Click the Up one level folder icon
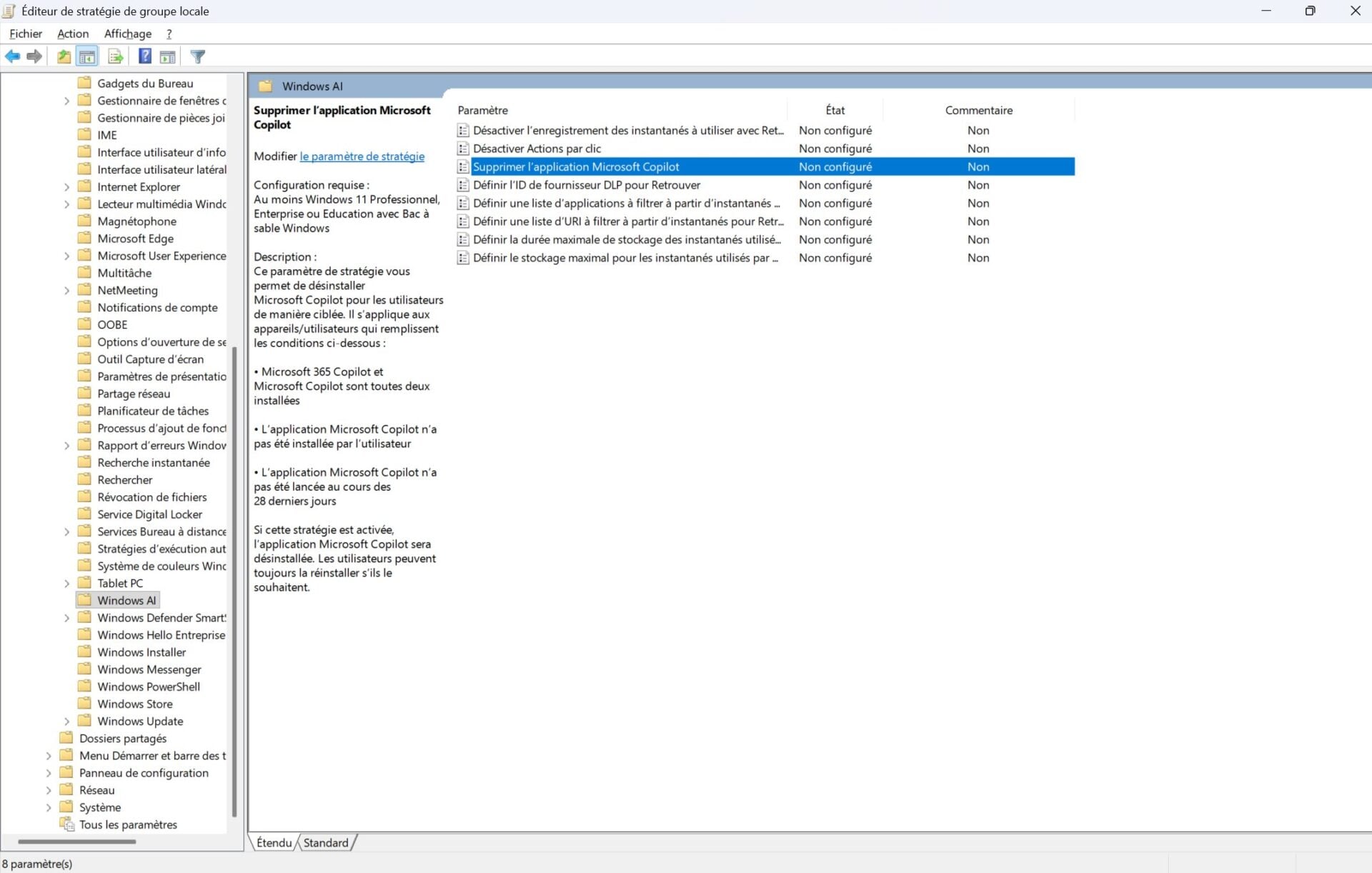The height and width of the screenshot is (873, 1372). tap(64, 56)
